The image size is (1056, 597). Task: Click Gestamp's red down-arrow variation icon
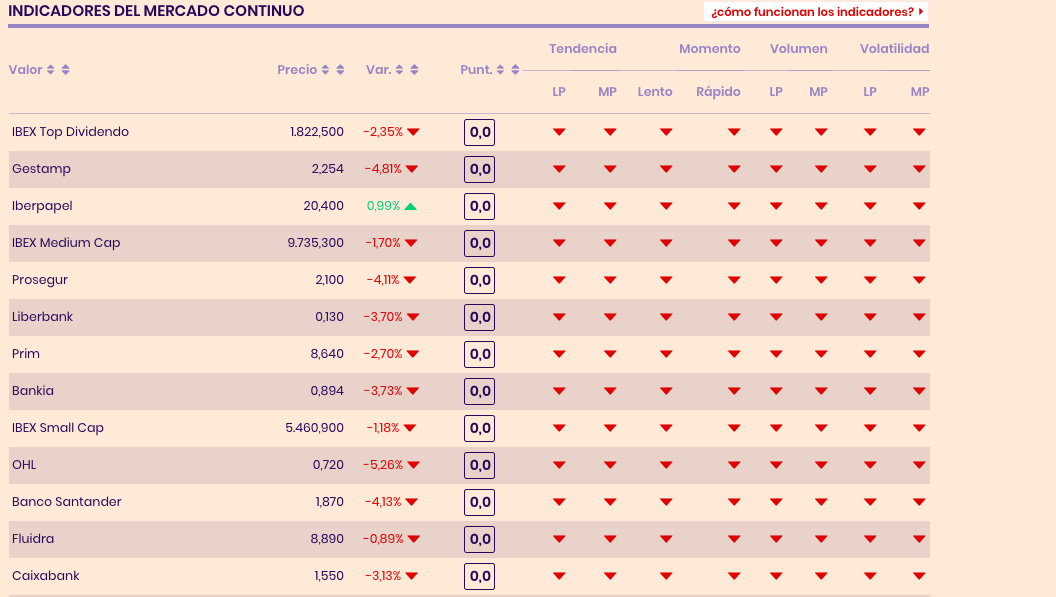[412, 169]
